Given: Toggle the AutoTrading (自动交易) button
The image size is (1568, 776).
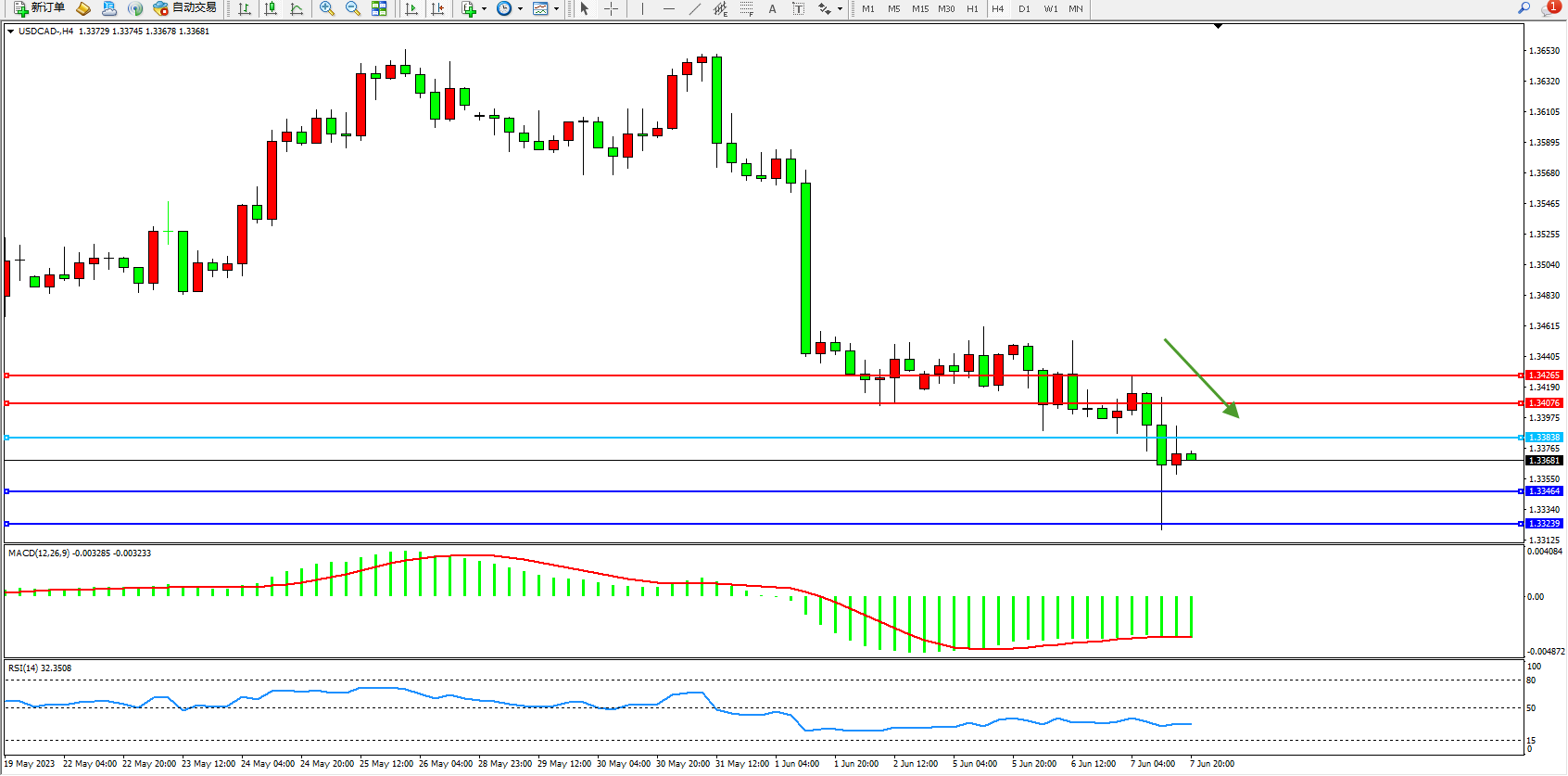Looking at the screenshot, I should [x=185, y=8].
